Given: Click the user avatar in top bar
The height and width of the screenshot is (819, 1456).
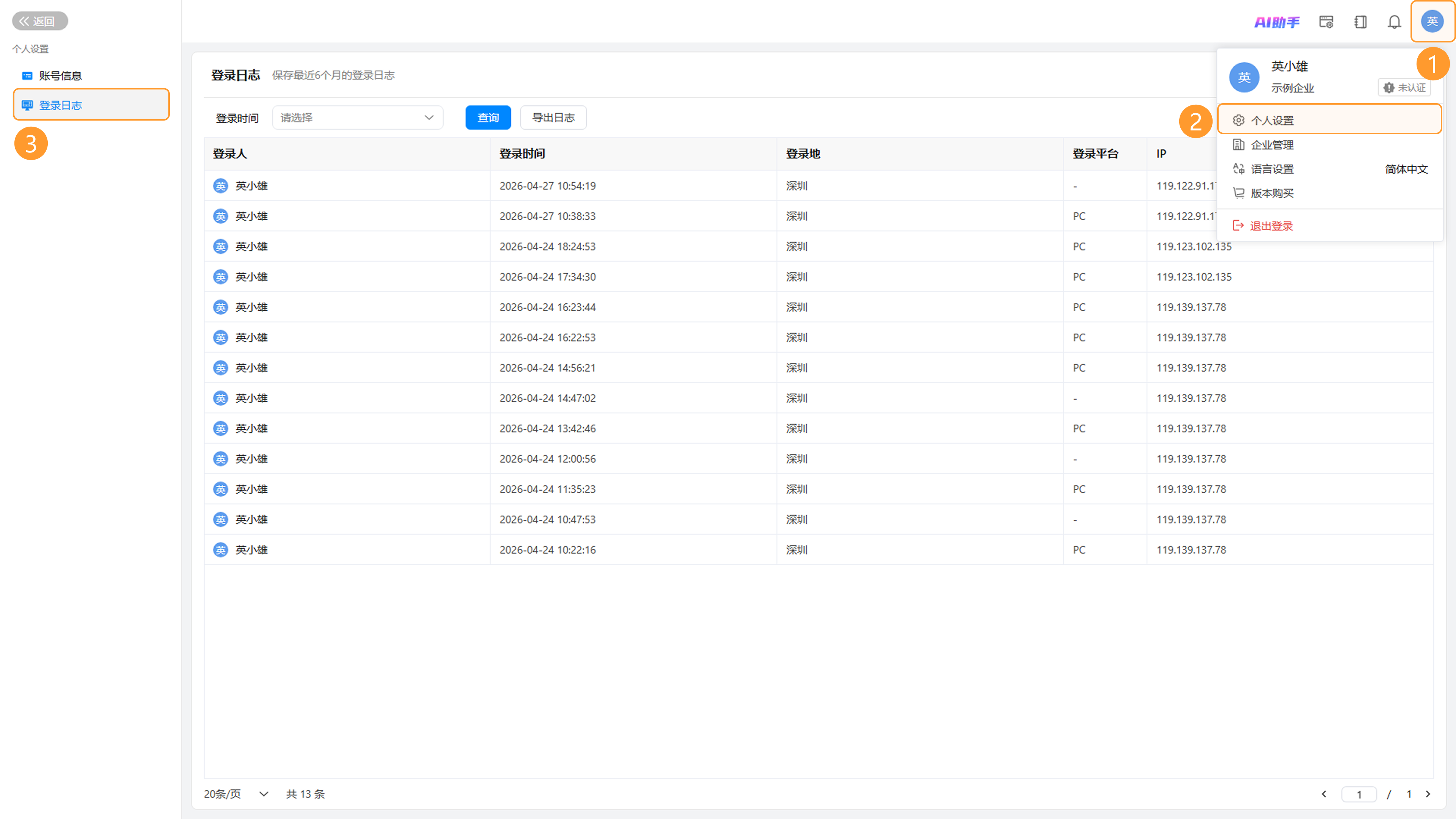Looking at the screenshot, I should [1432, 22].
